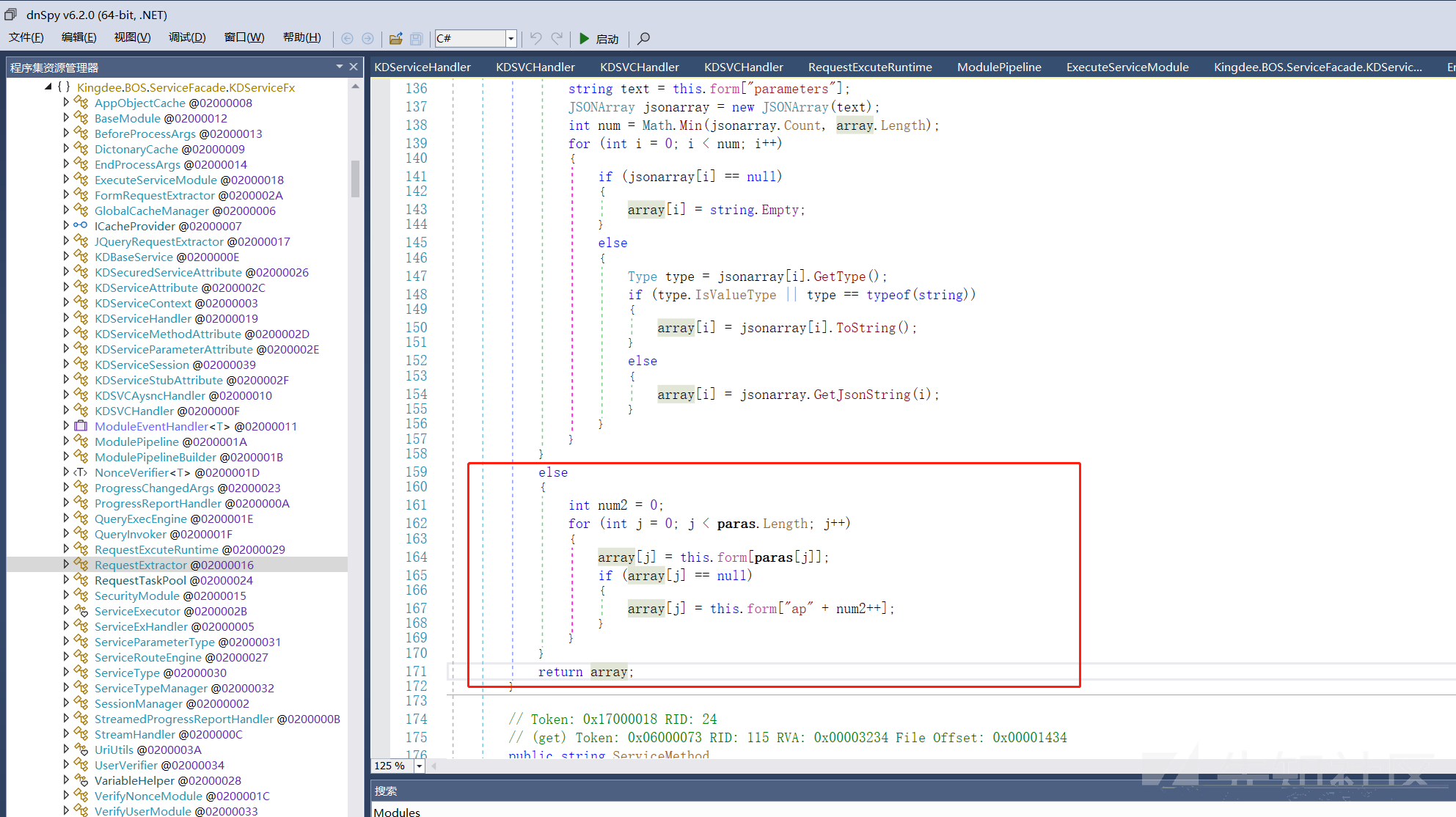Select the KDSVCAysncHandler class in tree
The width and height of the screenshot is (1456, 817).
pyautogui.click(x=183, y=395)
